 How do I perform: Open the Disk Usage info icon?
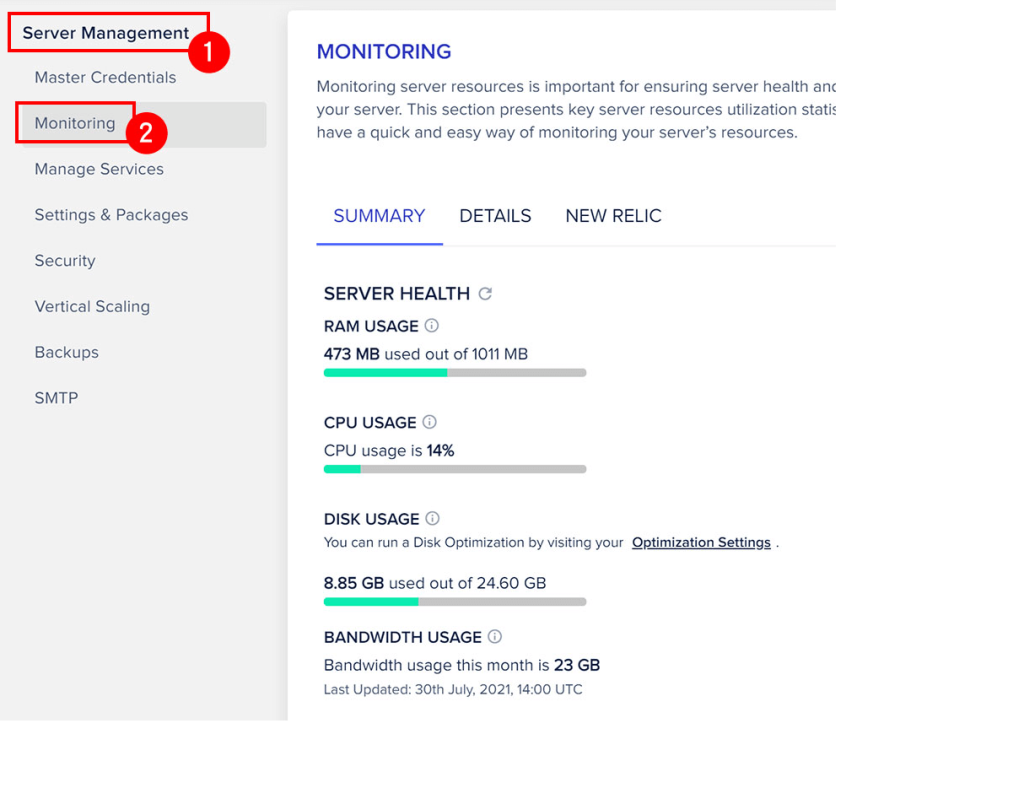tap(432, 518)
